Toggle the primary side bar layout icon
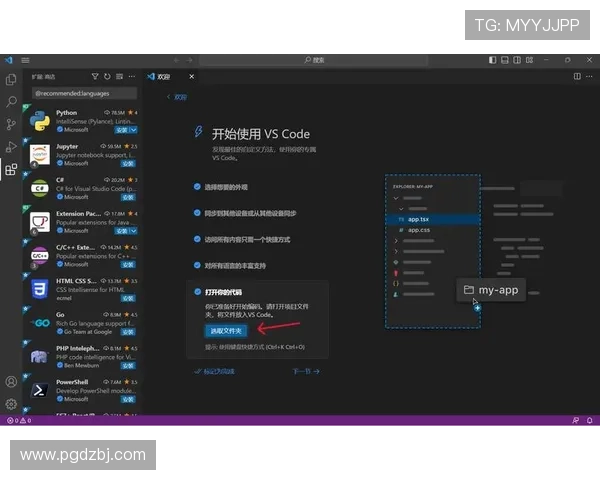600x480 pixels. (492, 60)
